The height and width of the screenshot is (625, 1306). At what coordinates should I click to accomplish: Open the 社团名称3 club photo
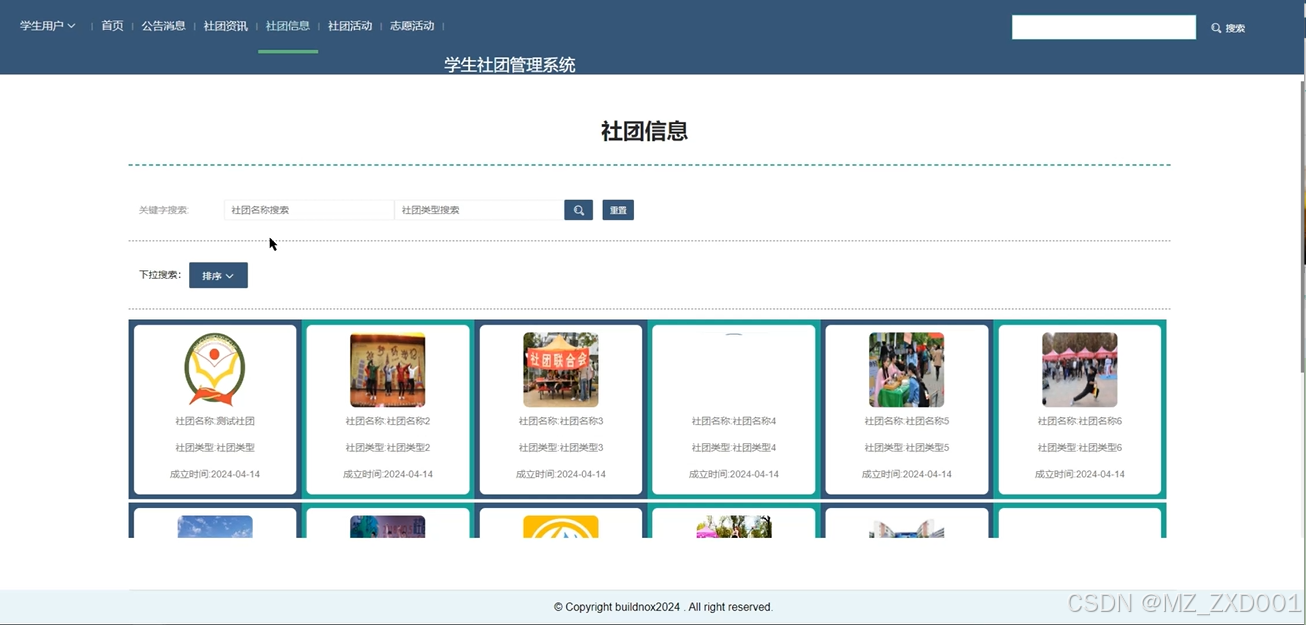pos(561,370)
